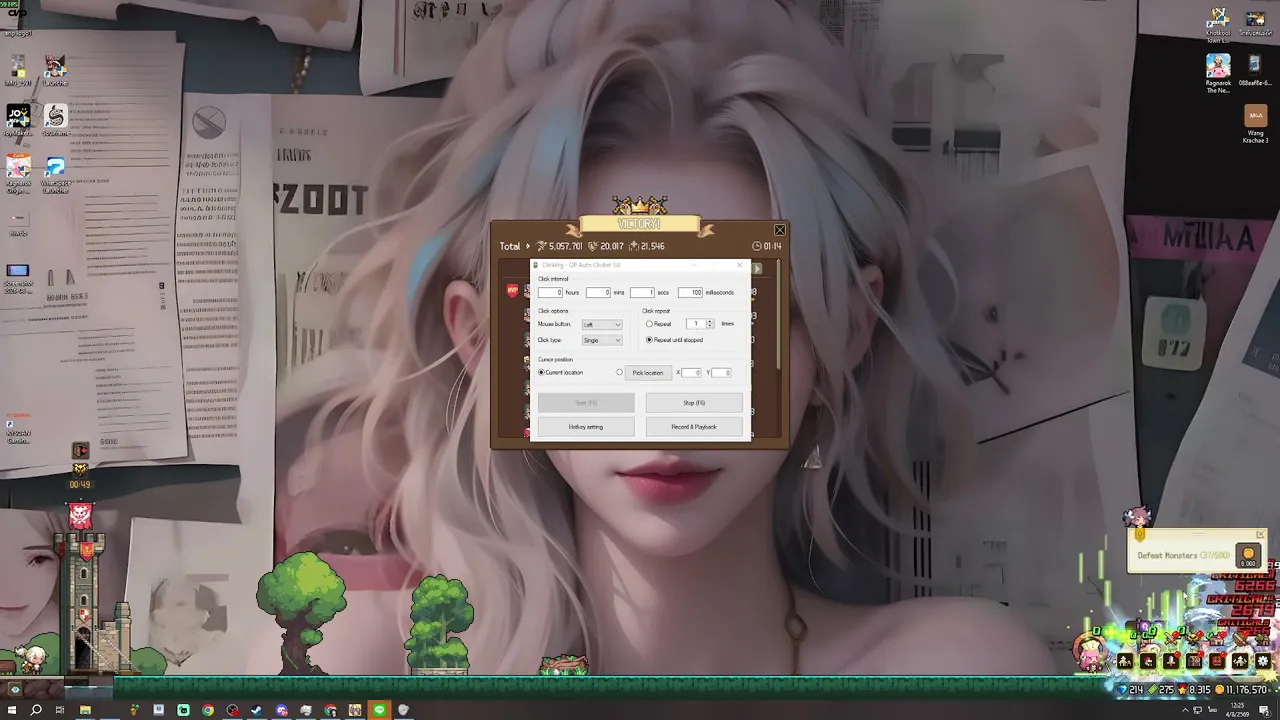1280x720 pixels.
Task: Open the pumpkin monster menu icon
Action: pos(1217,661)
